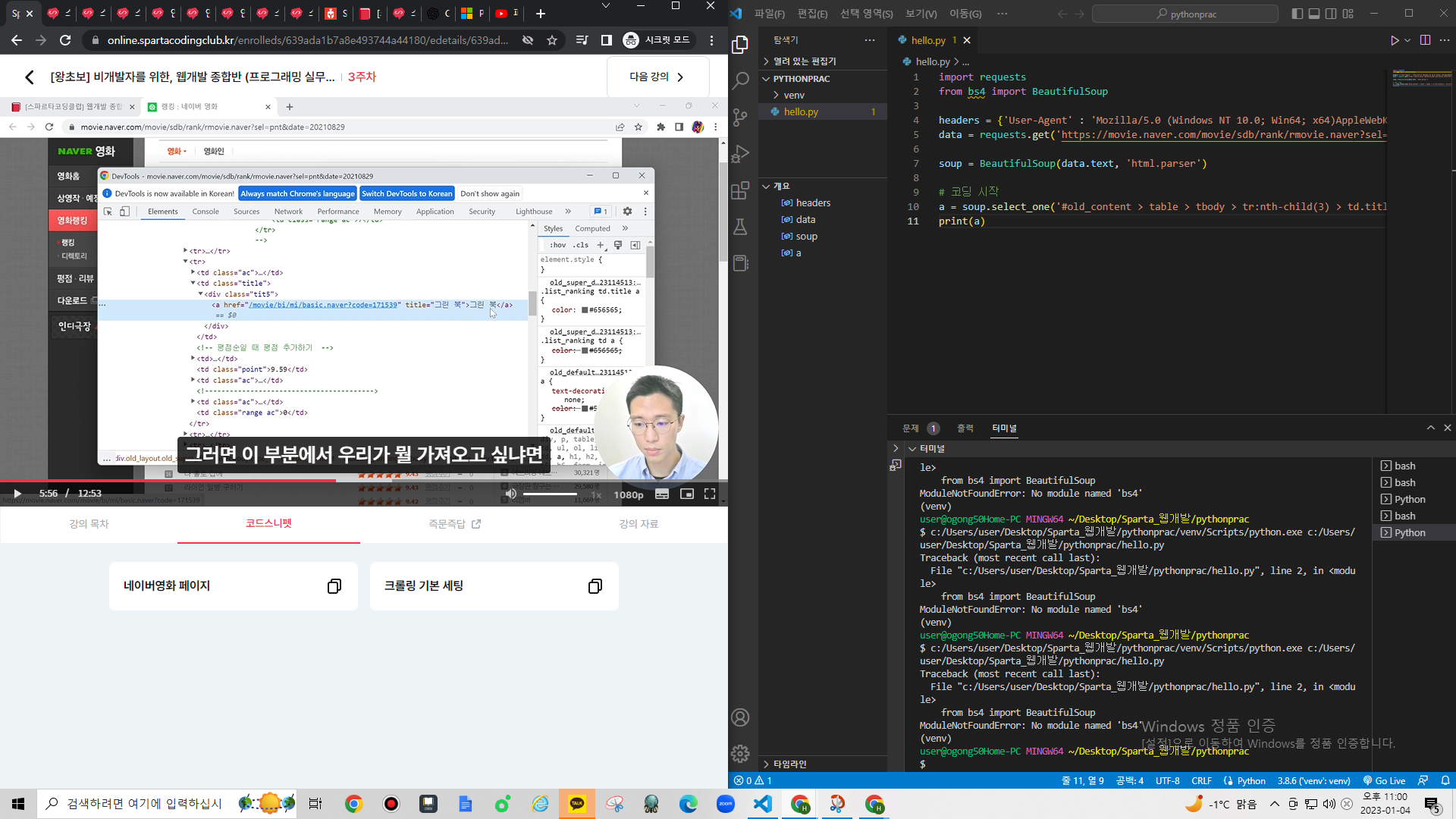Image resolution: width=1456 pixels, height=819 pixels.
Task: Open the run options dropdown arrow
Action: [x=1407, y=40]
